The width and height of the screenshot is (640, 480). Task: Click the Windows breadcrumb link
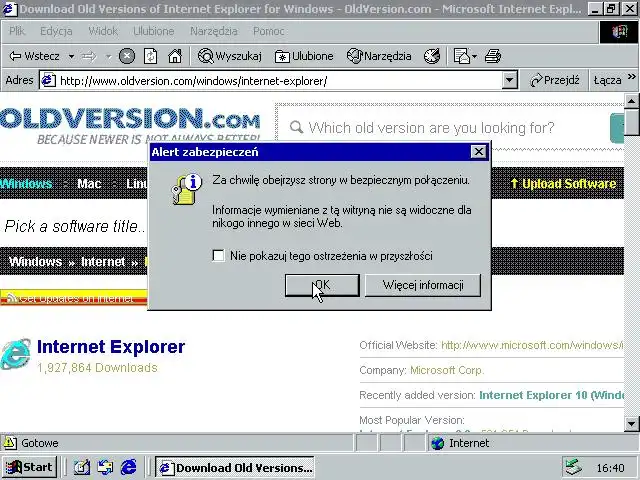tap(35, 262)
